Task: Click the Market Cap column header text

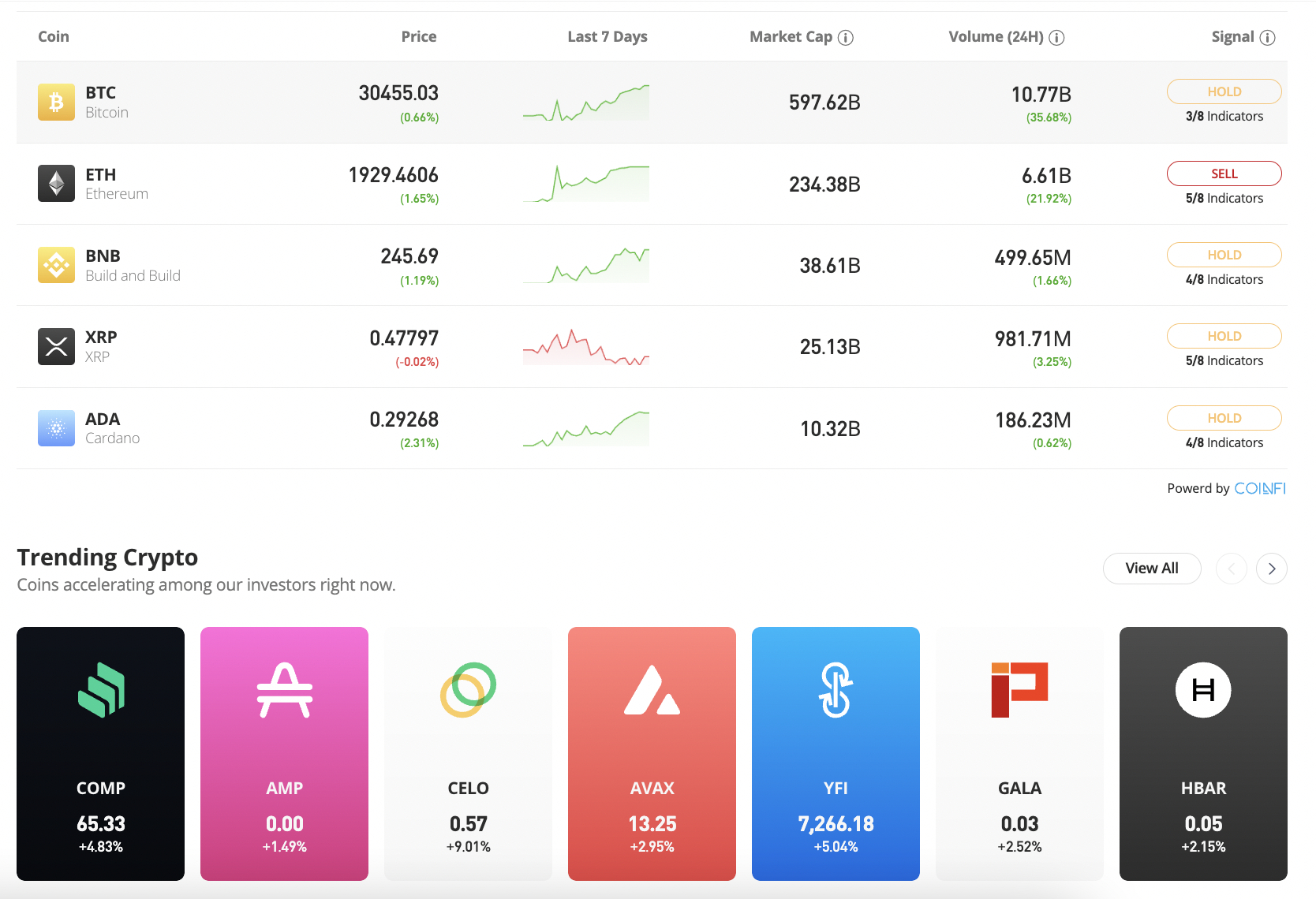Action: [x=791, y=36]
